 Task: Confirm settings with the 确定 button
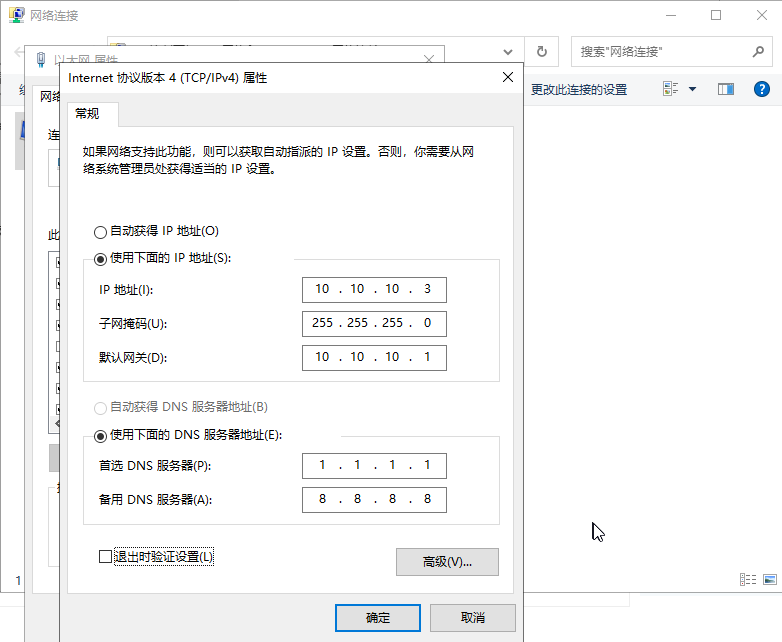[x=378, y=617]
